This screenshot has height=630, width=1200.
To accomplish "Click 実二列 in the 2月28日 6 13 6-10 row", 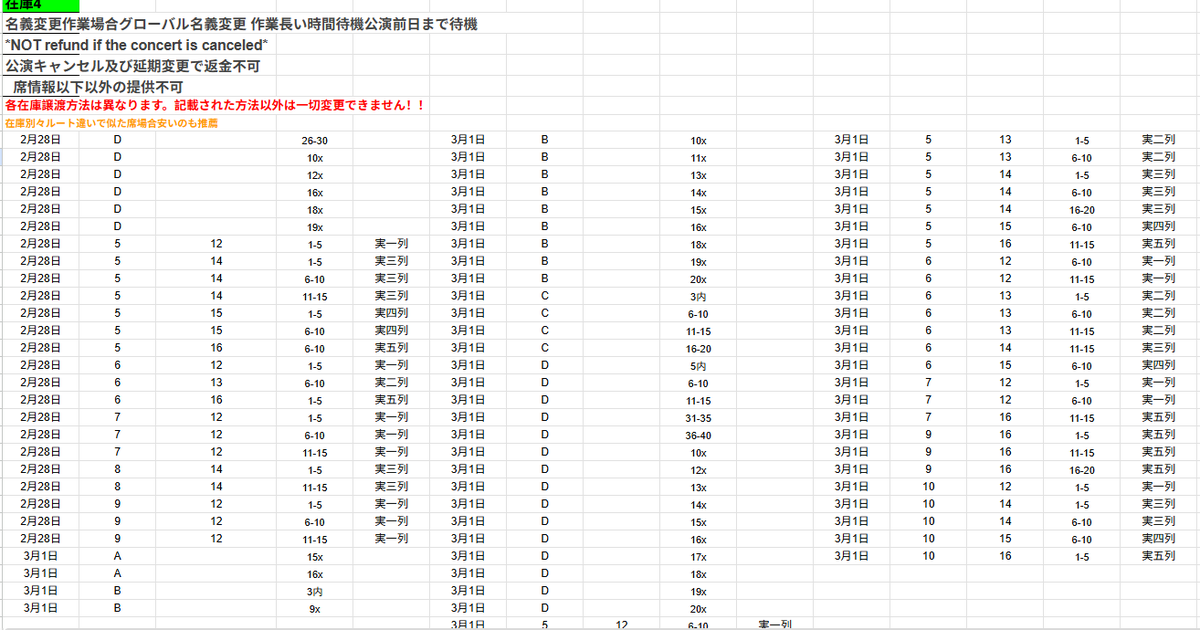I will point(391,383).
